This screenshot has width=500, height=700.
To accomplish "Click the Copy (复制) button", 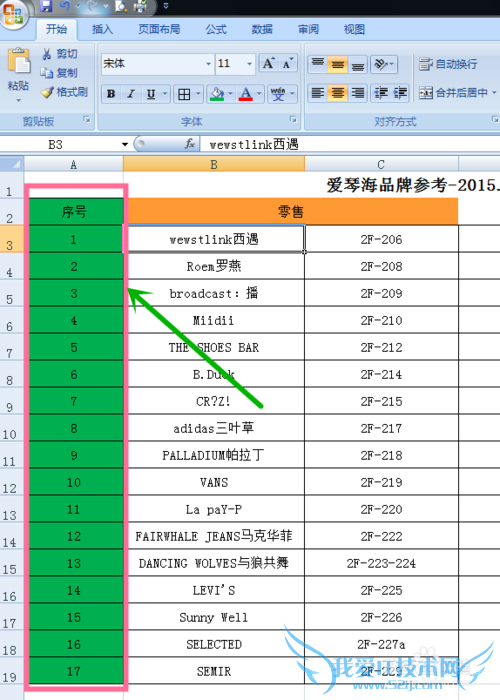I will pos(59,73).
